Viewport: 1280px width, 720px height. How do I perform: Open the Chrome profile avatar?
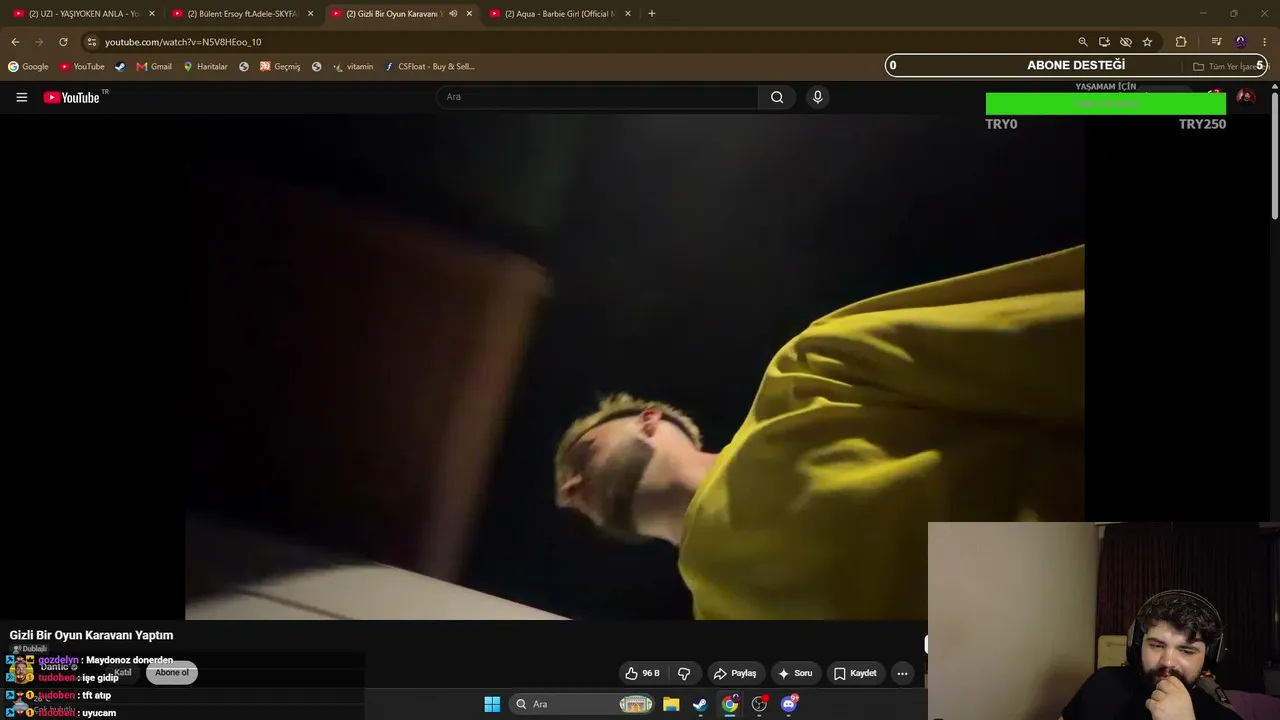[x=1241, y=42]
